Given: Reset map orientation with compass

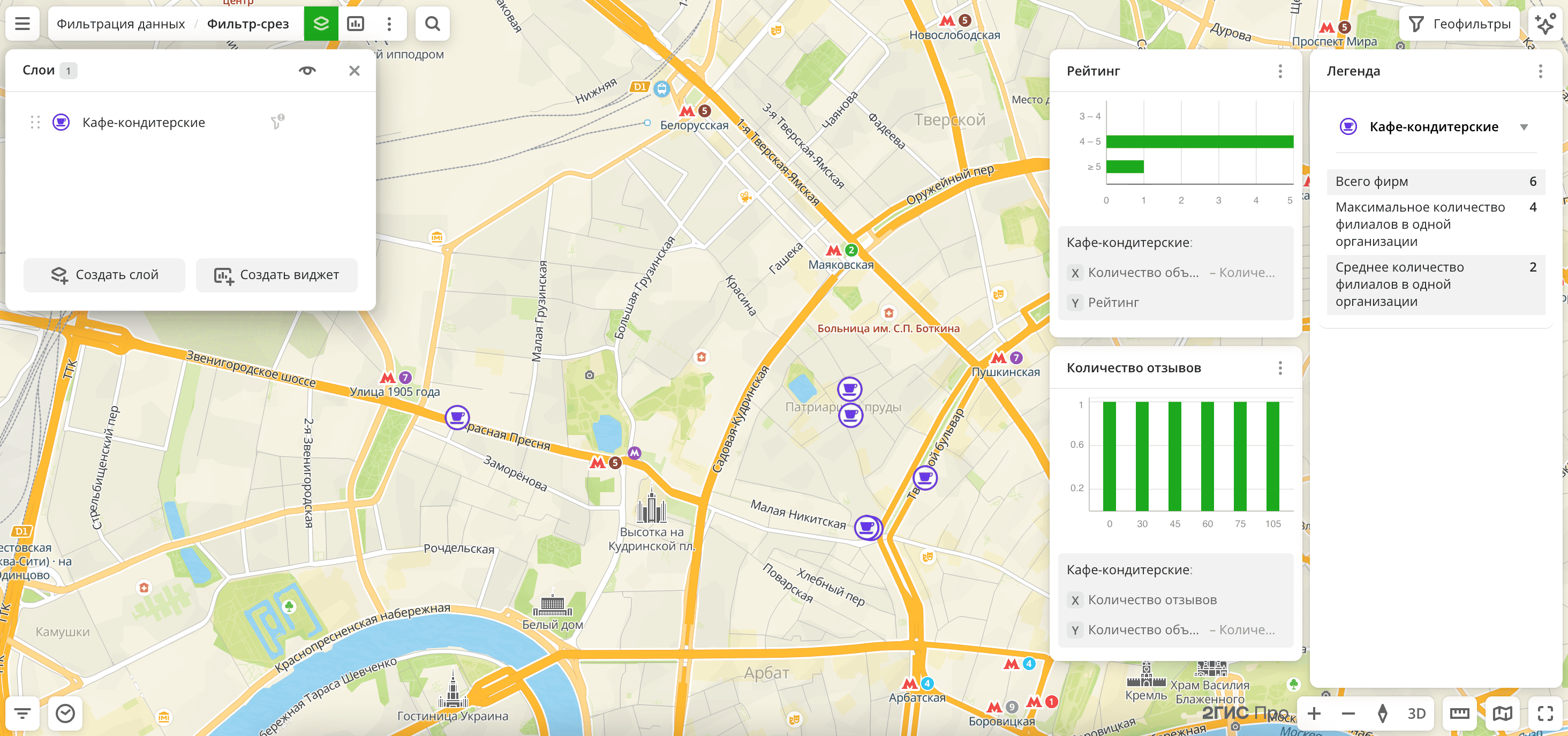Looking at the screenshot, I should [x=1382, y=713].
